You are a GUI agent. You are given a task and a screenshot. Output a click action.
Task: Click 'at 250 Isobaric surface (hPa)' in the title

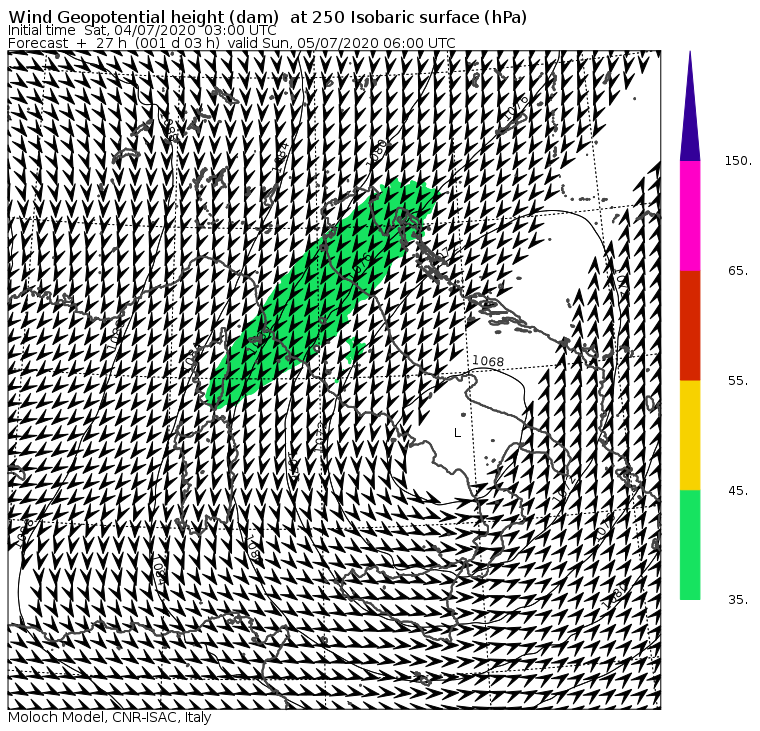(408, 17)
